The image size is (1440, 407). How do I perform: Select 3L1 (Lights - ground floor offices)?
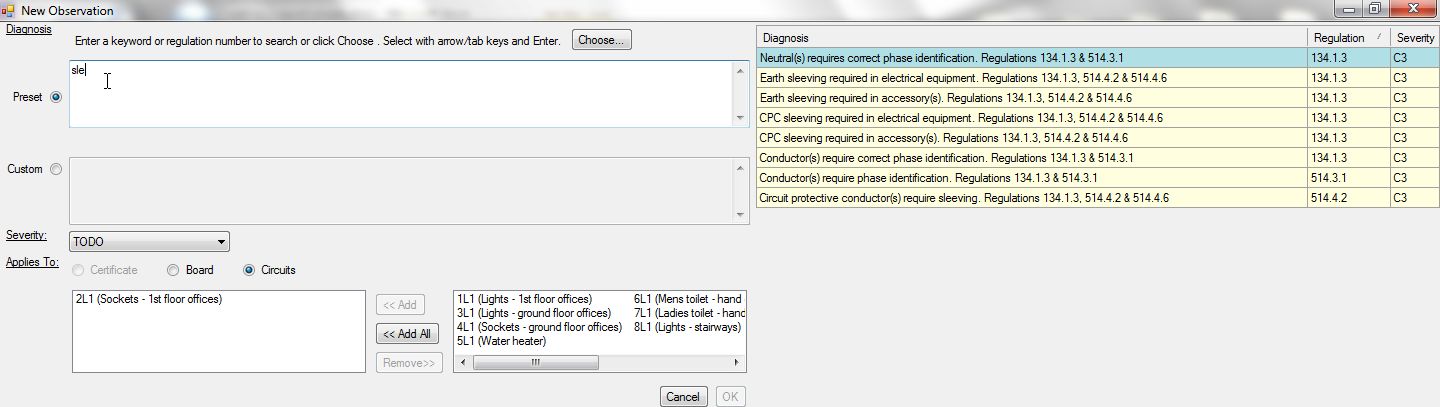(533, 313)
